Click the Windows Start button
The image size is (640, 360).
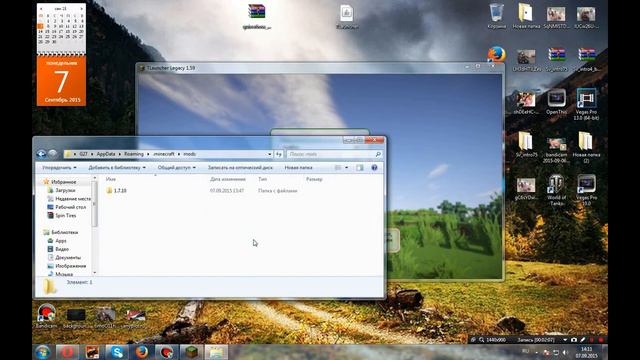coord(43,352)
